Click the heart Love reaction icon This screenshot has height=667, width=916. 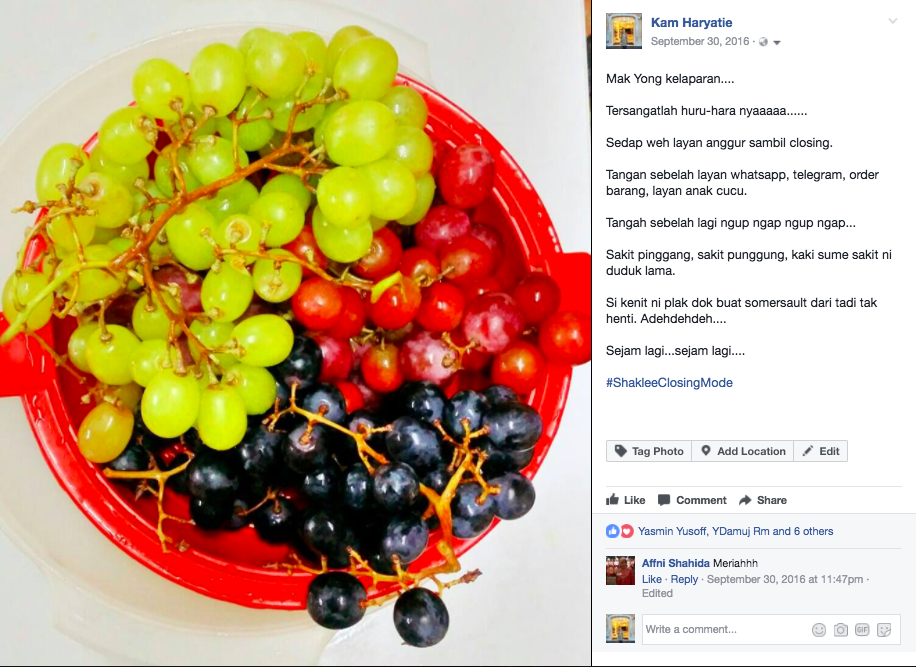click(626, 531)
